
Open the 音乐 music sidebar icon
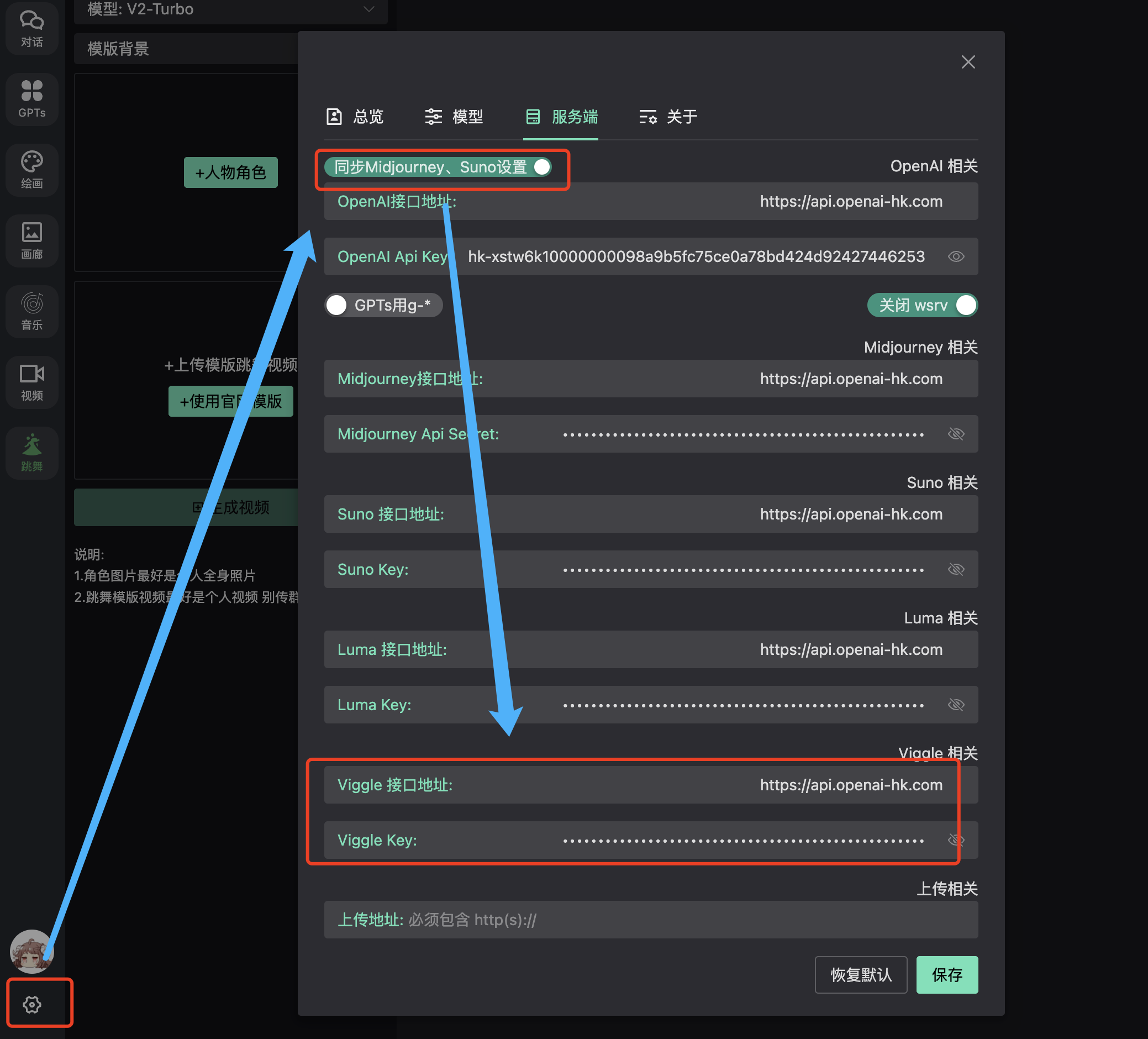click(x=32, y=311)
